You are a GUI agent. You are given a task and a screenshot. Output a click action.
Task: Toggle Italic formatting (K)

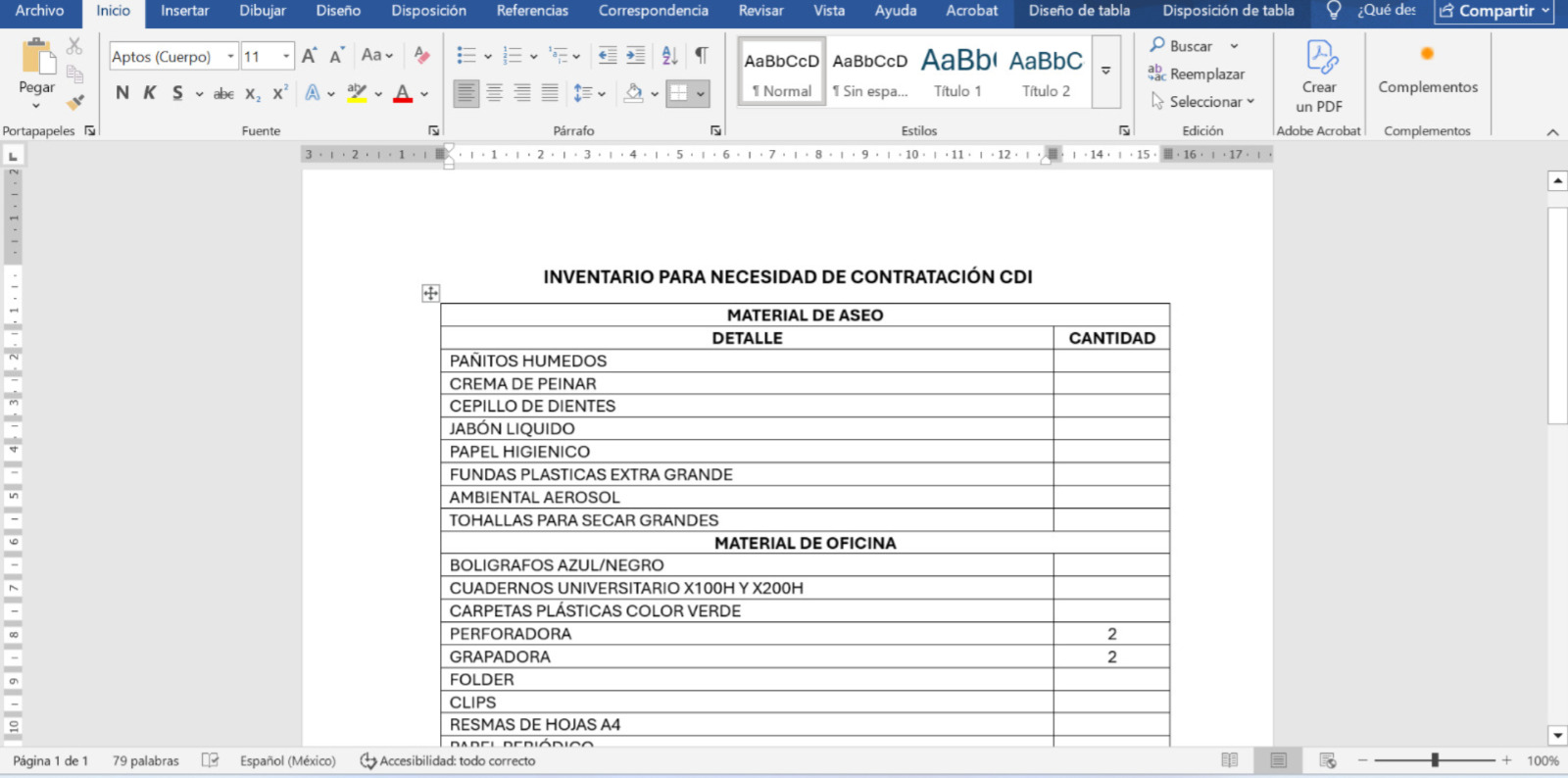149,93
